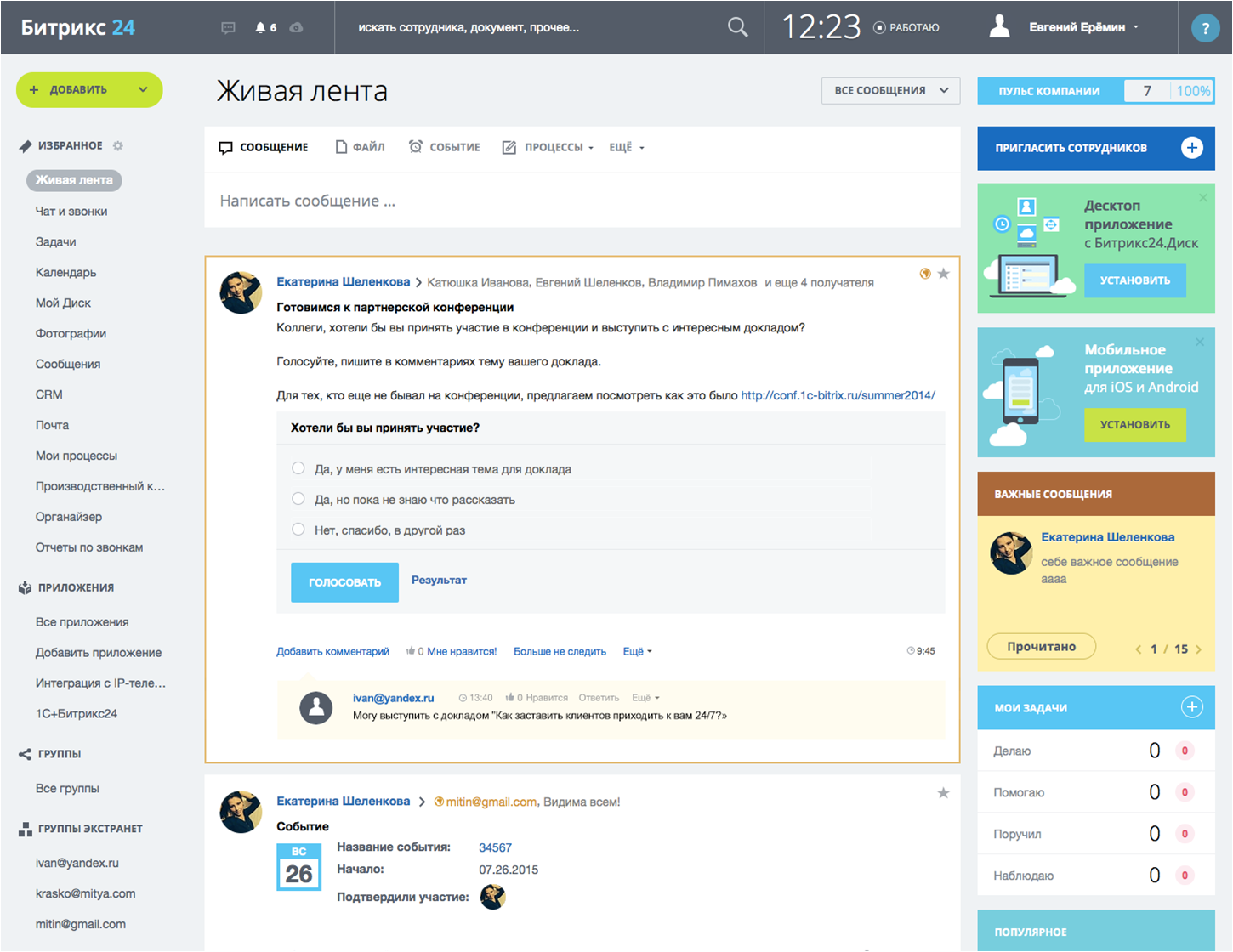Click Ответить in ivan's comment
Screen dimensions: 1233x952
(x=599, y=698)
